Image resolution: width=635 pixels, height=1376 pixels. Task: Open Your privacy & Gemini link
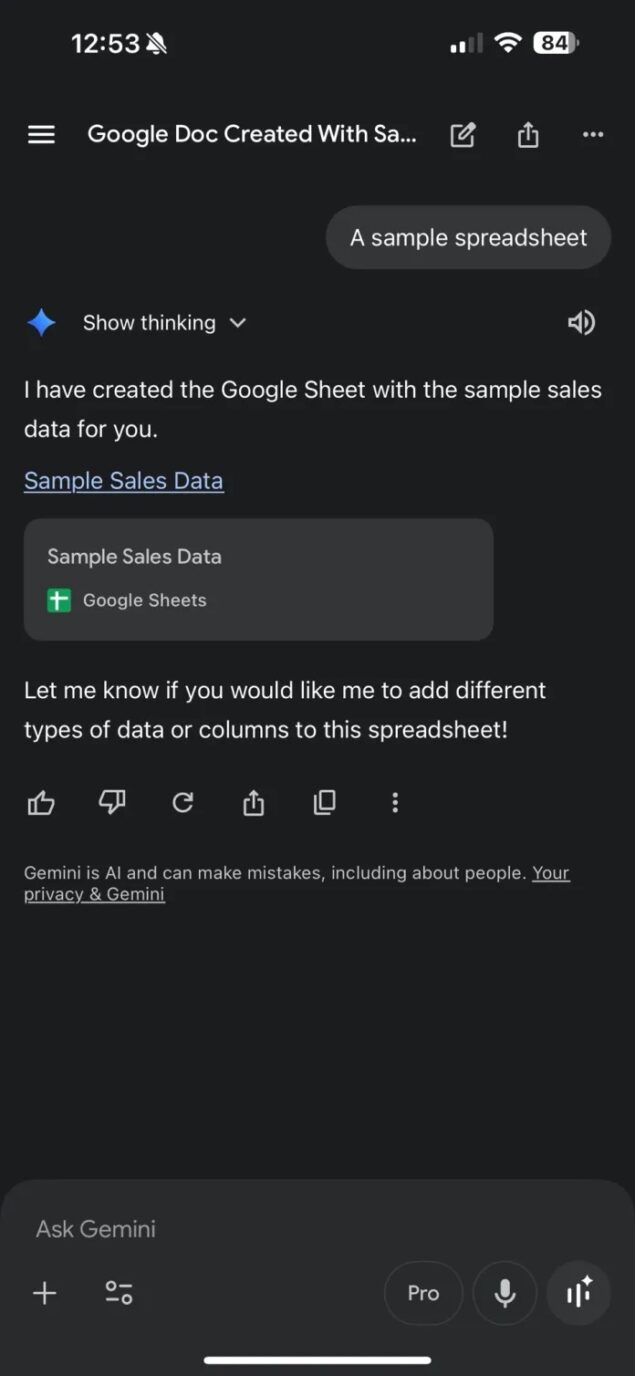click(94, 894)
